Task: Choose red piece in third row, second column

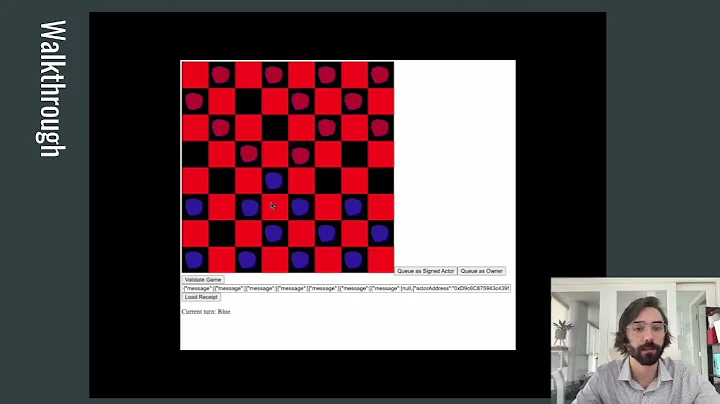Action: point(221,128)
